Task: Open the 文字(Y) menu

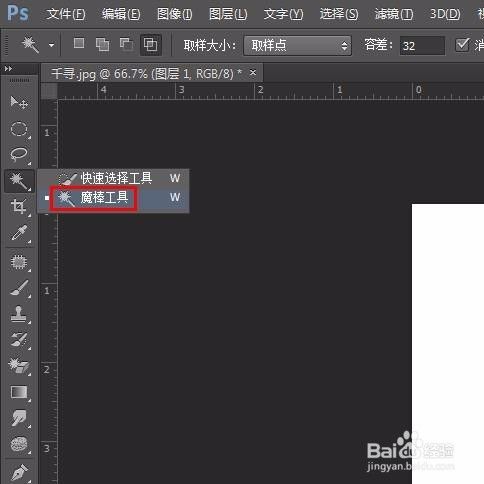Action: (x=283, y=14)
